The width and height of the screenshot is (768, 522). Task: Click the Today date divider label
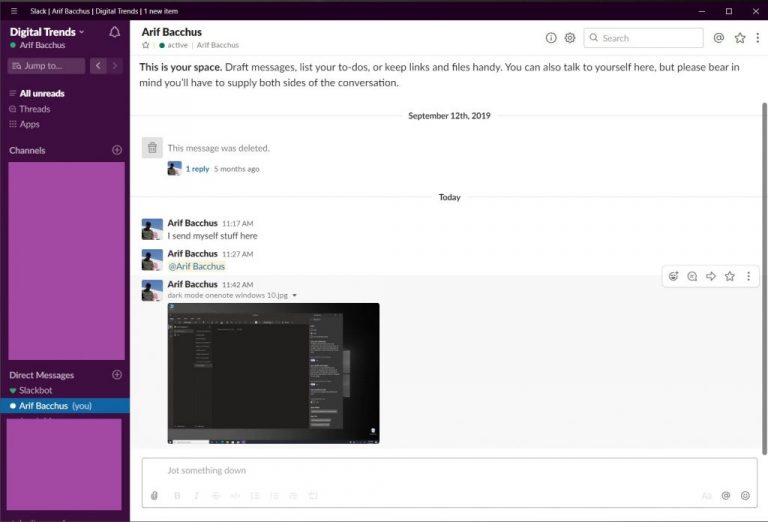click(449, 197)
